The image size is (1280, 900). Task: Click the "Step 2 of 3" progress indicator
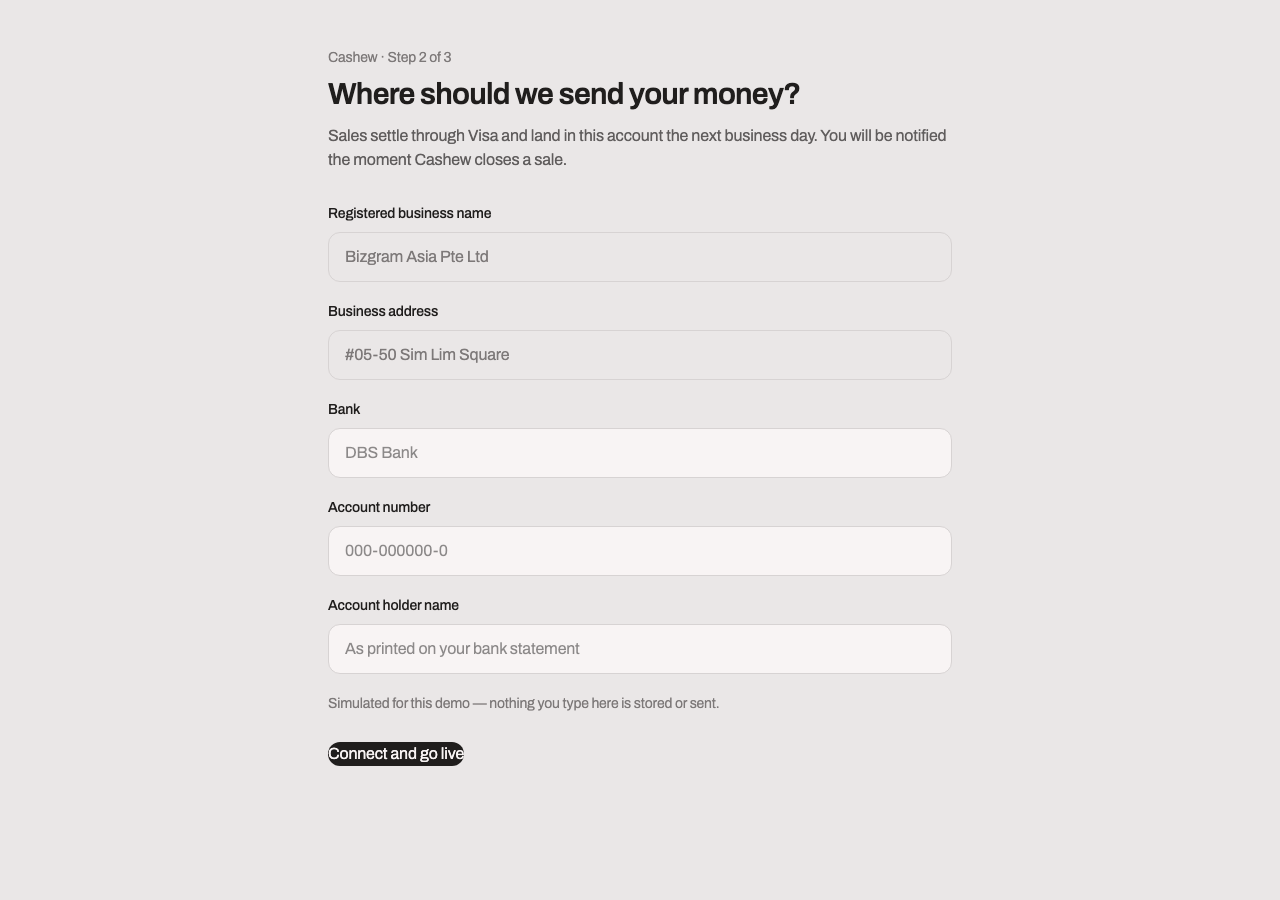pos(419,57)
